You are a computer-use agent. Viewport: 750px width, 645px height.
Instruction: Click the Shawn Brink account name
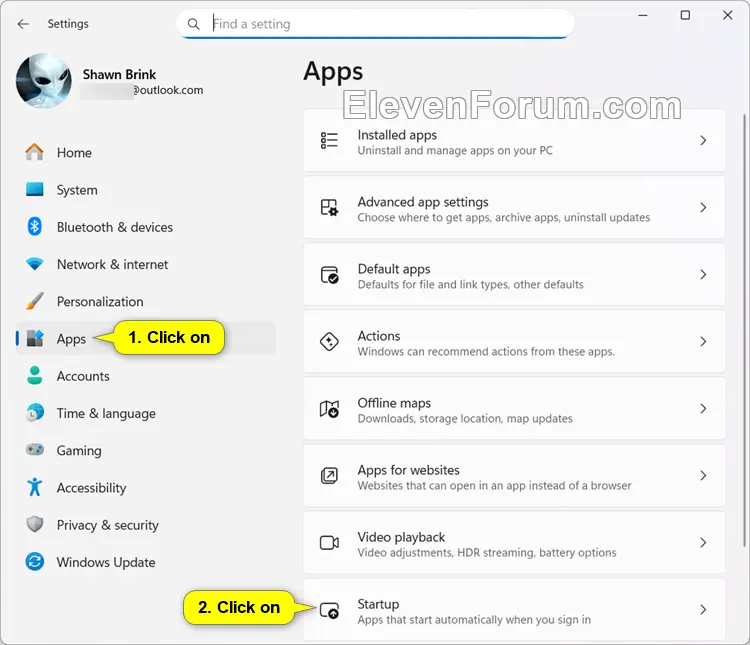(x=119, y=75)
